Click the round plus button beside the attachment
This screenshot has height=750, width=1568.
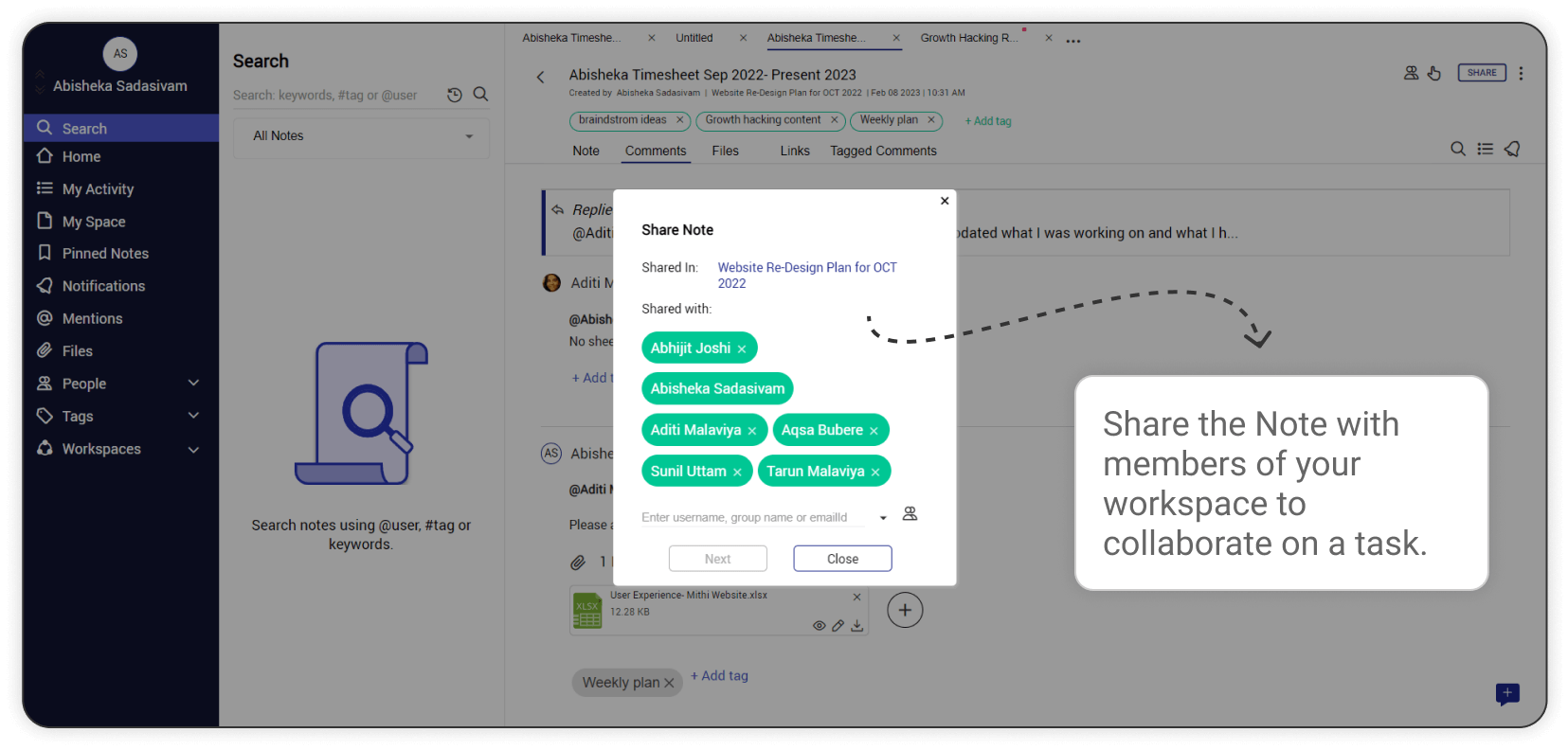[905, 611]
